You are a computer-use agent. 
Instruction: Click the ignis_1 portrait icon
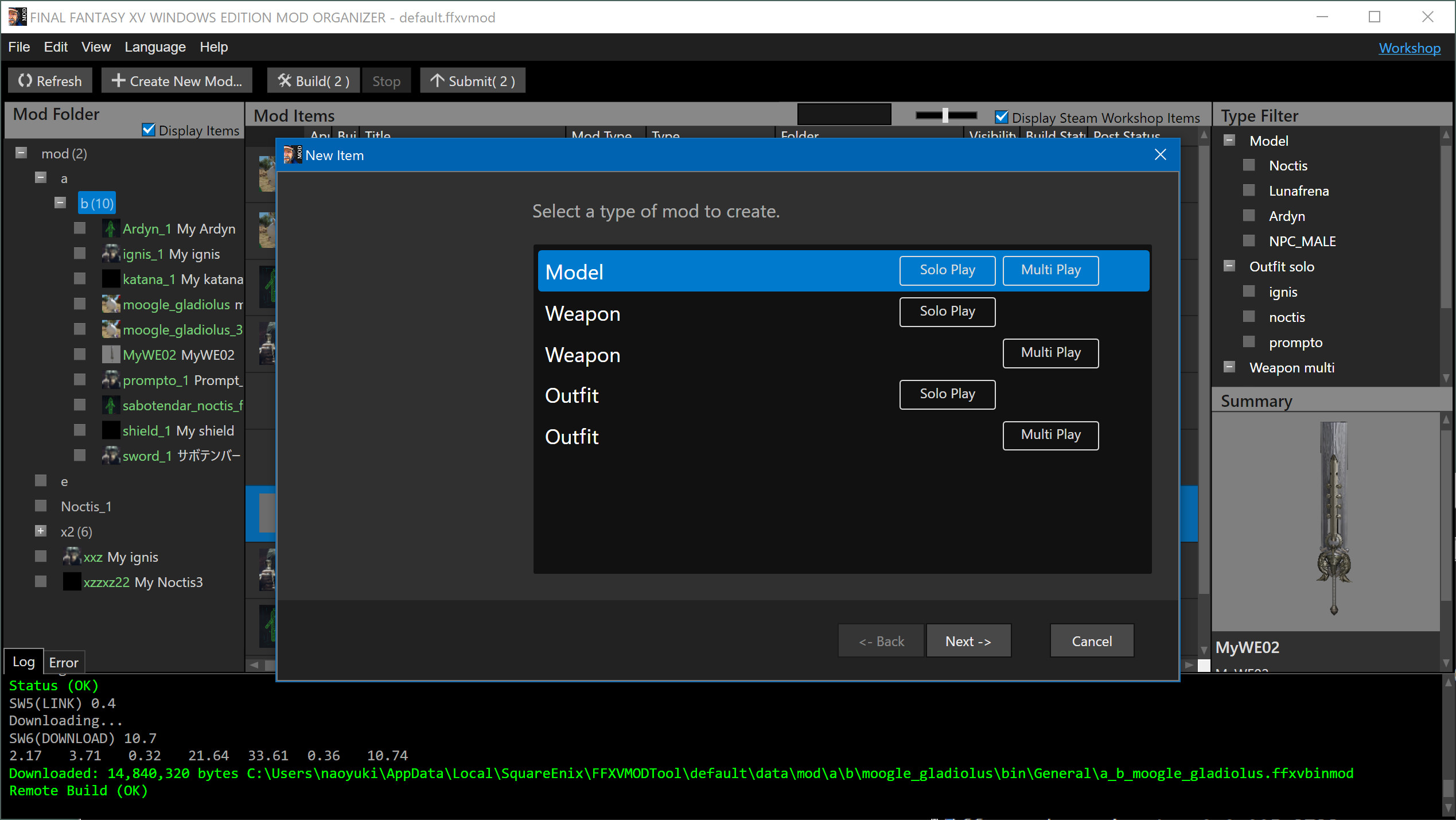(x=111, y=253)
